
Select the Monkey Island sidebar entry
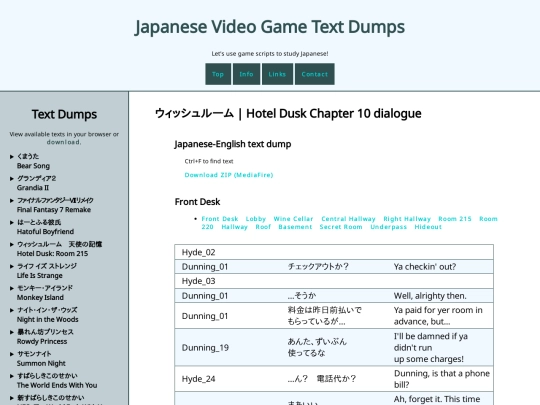45,293
